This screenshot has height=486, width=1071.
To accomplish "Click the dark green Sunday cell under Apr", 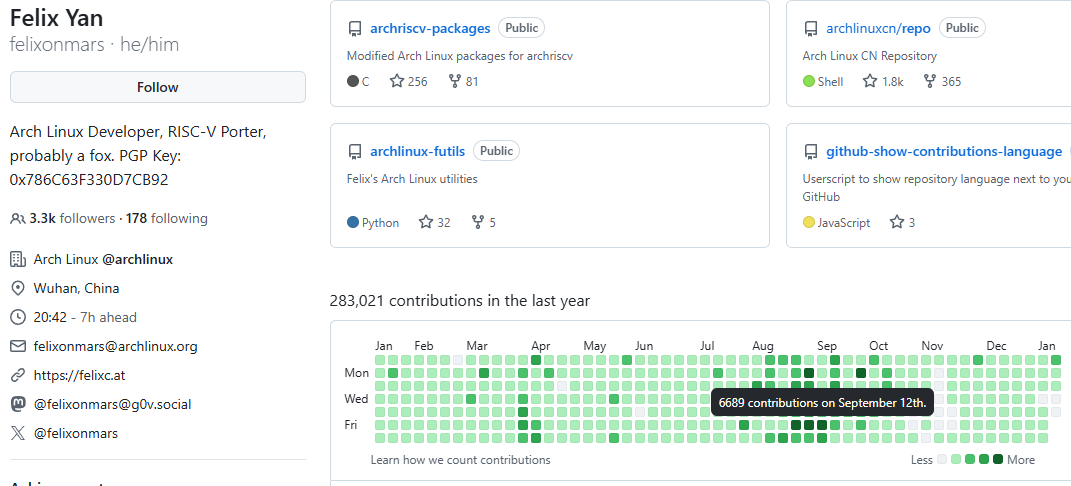I will tap(536, 360).
